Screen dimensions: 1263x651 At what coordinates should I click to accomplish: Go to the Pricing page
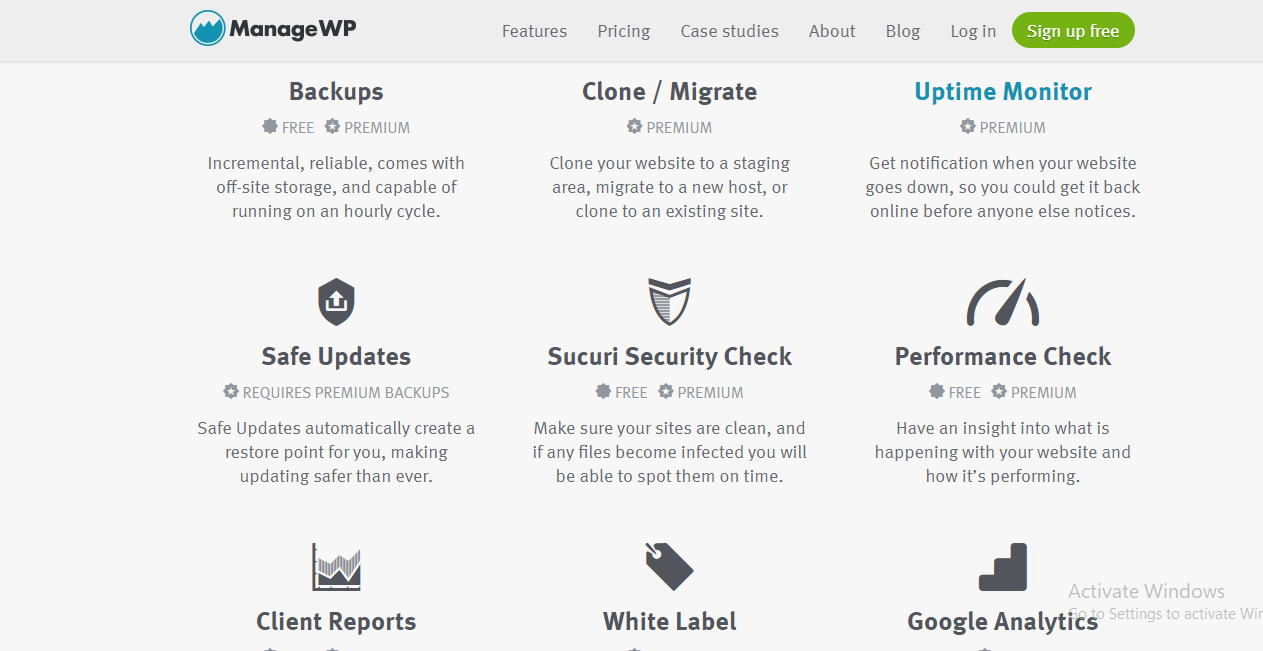click(x=624, y=31)
